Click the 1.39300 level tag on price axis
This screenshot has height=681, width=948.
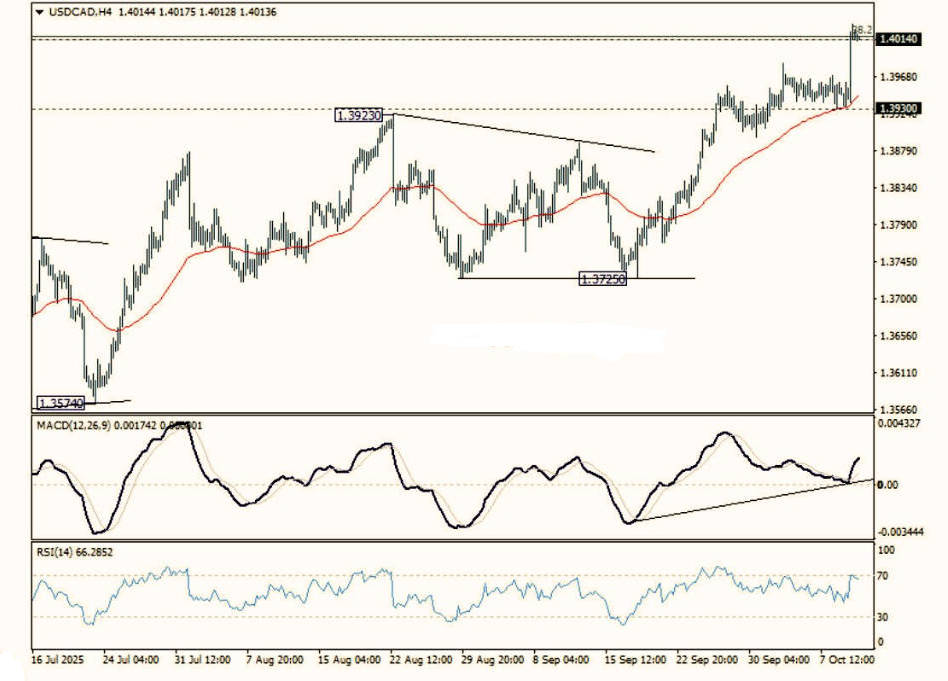(897, 107)
